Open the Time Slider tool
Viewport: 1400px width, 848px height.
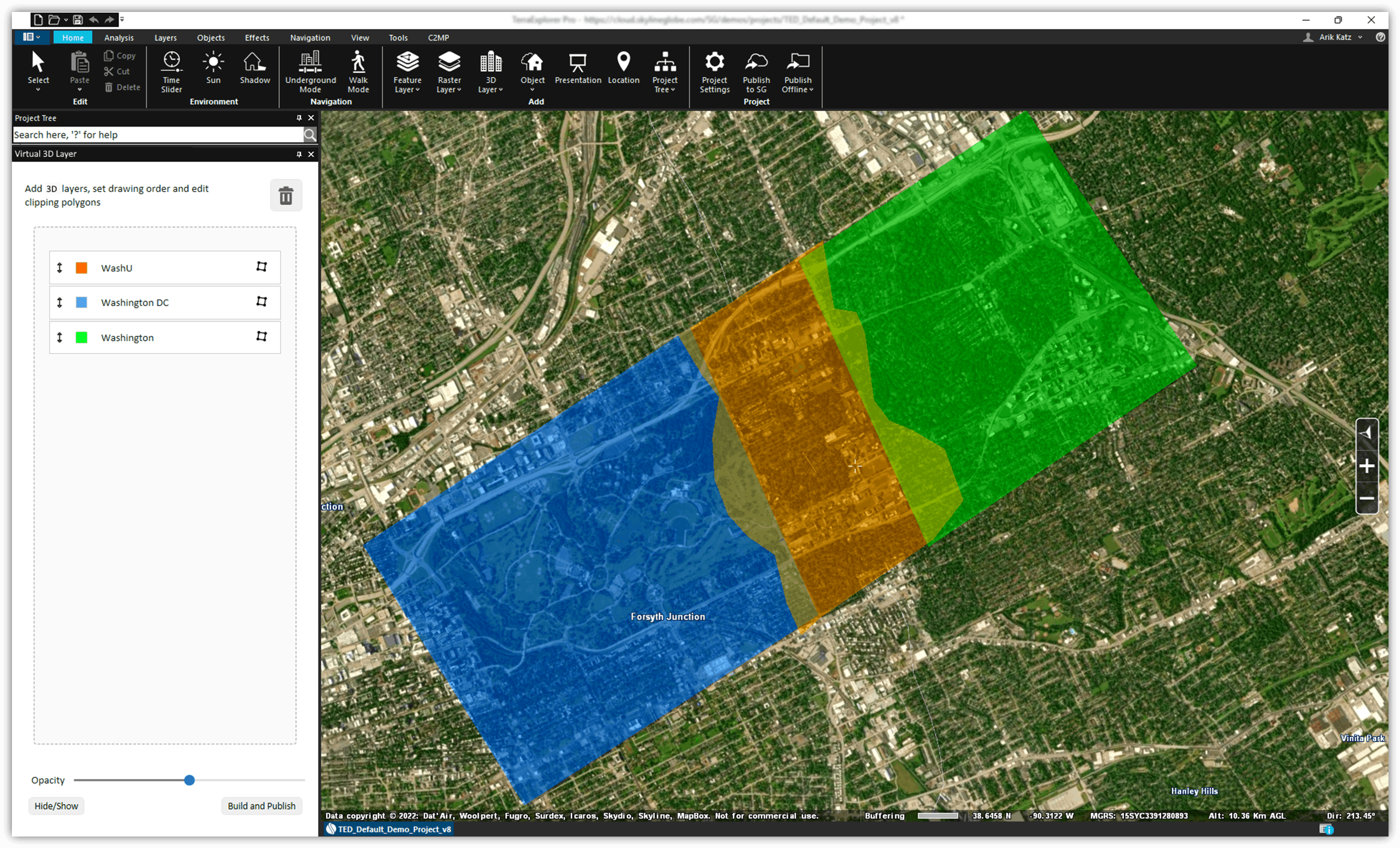pos(171,72)
